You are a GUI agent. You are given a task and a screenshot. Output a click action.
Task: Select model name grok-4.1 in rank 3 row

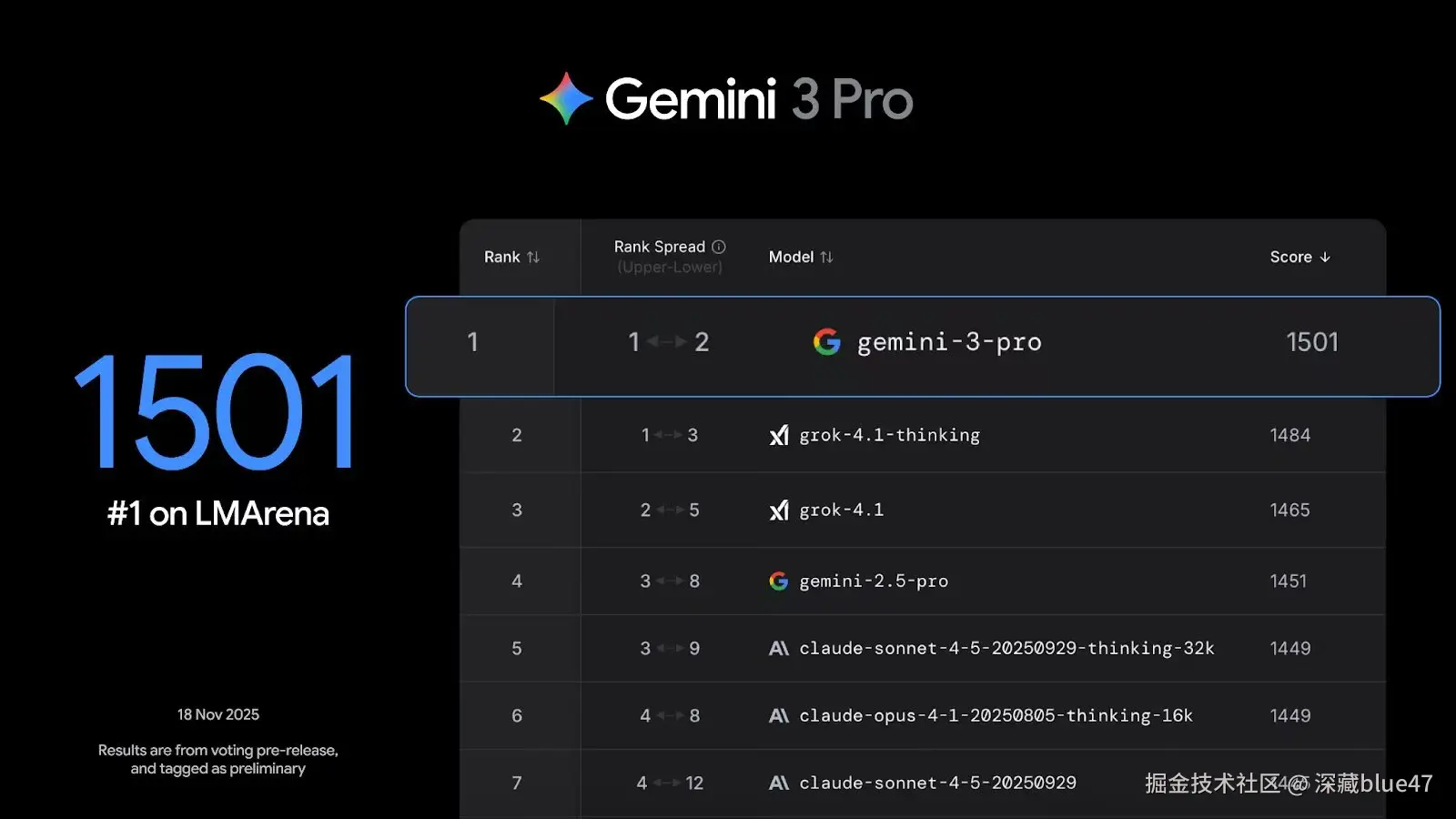click(842, 510)
